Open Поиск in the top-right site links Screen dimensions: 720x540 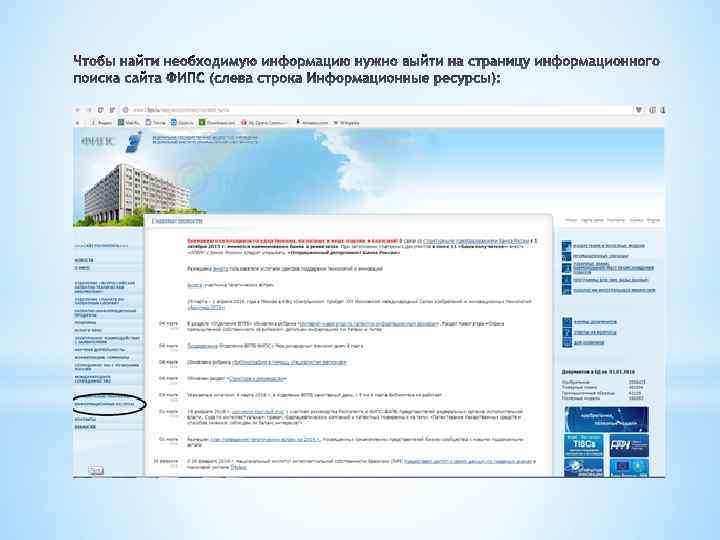coord(571,220)
